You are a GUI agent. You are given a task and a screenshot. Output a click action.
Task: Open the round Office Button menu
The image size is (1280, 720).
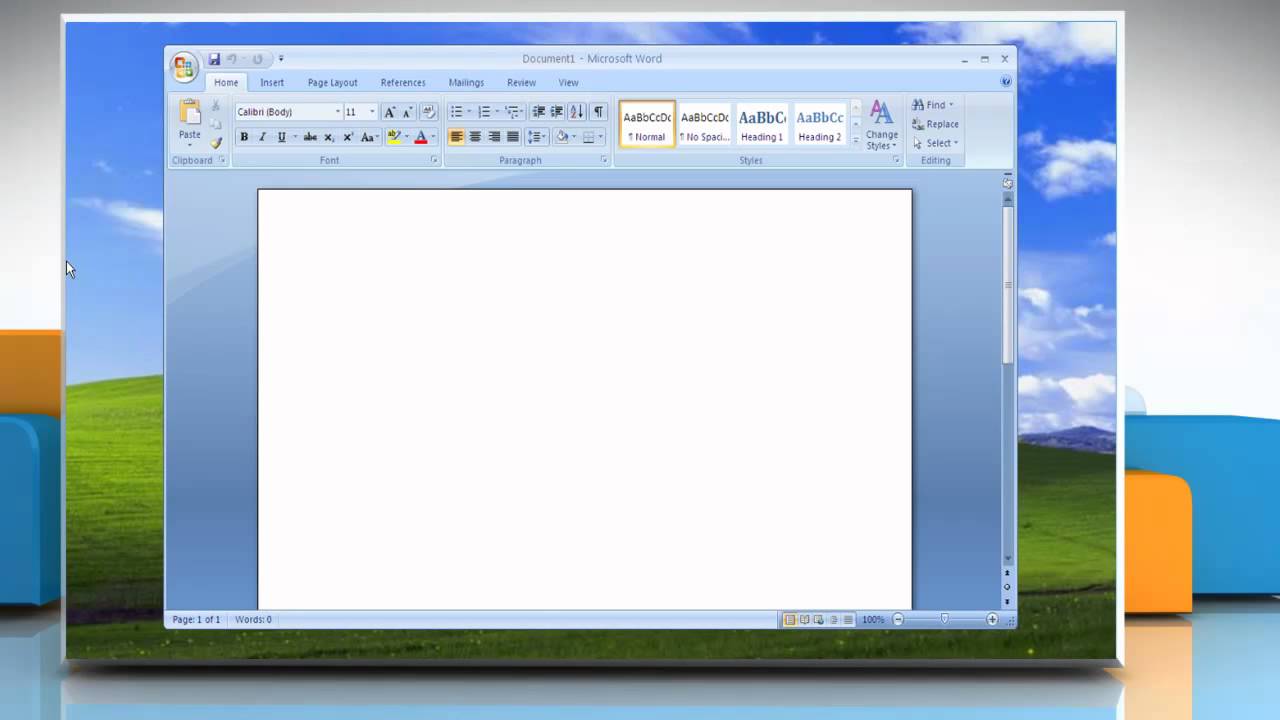pos(184,67)
